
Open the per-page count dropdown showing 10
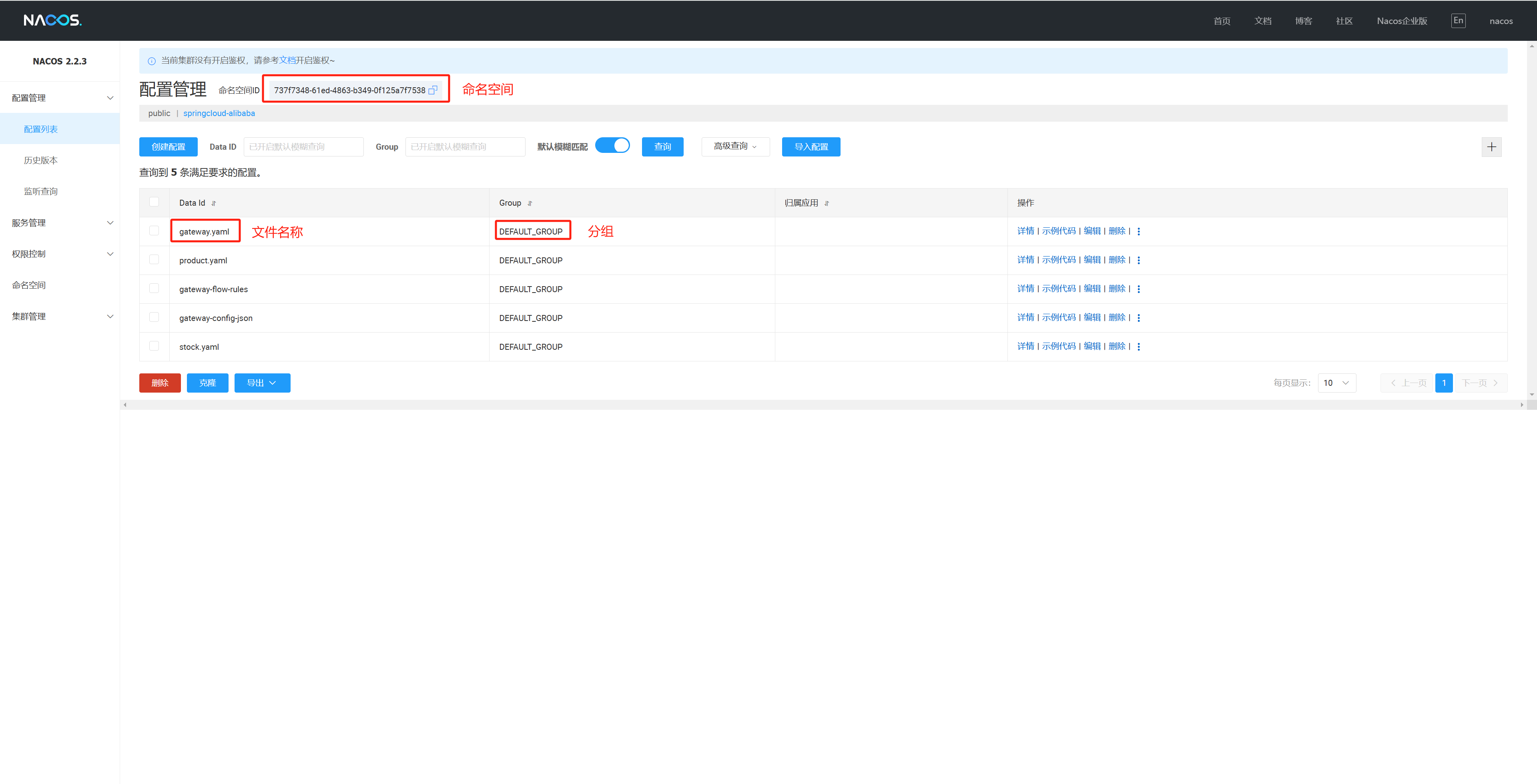coord(1336,383)
